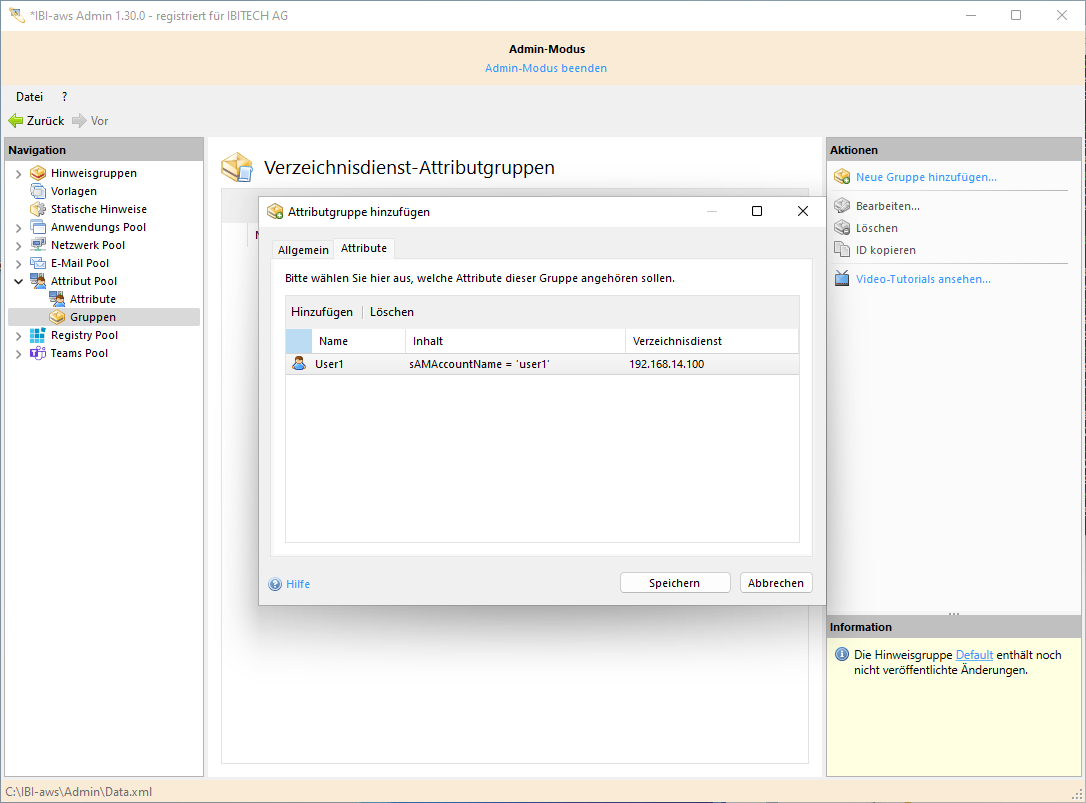Click the Teams Pool icon

point(38,353)
